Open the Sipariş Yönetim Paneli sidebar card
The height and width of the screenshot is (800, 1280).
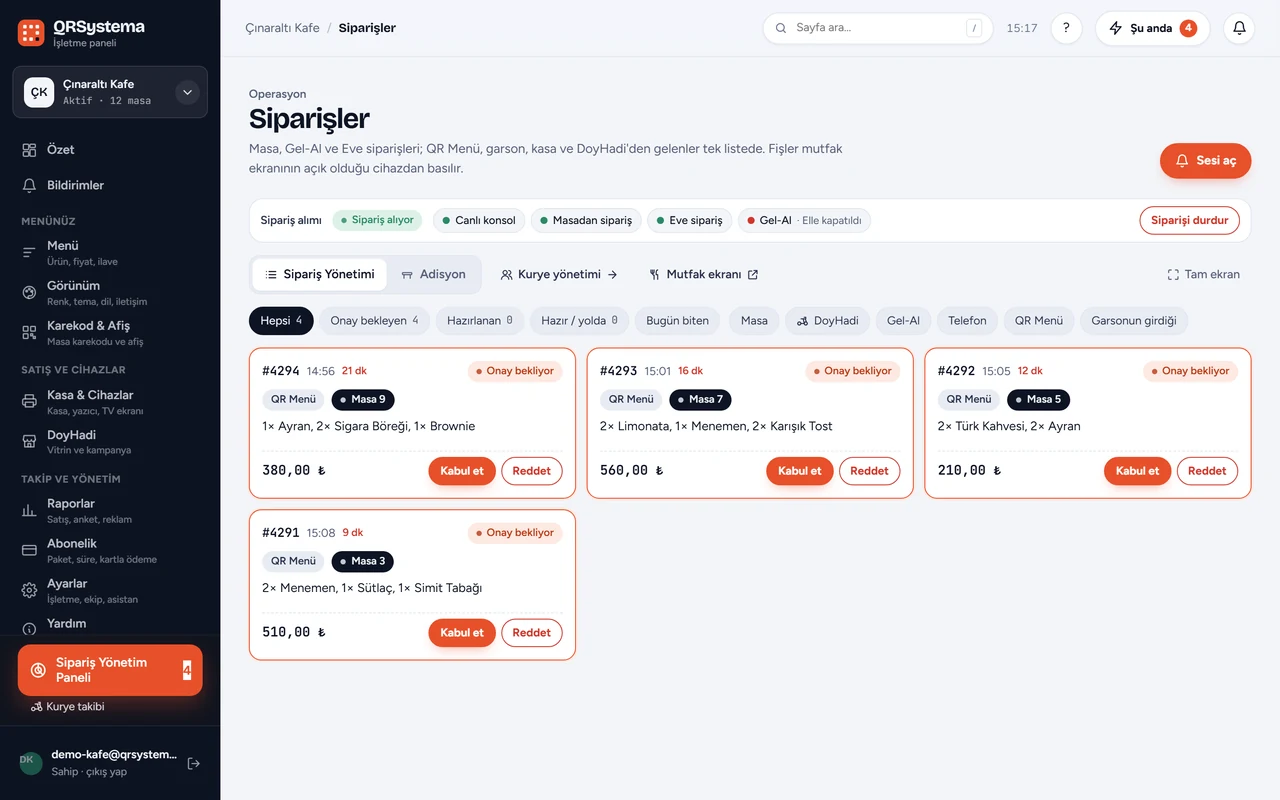[x=110, y=670]
